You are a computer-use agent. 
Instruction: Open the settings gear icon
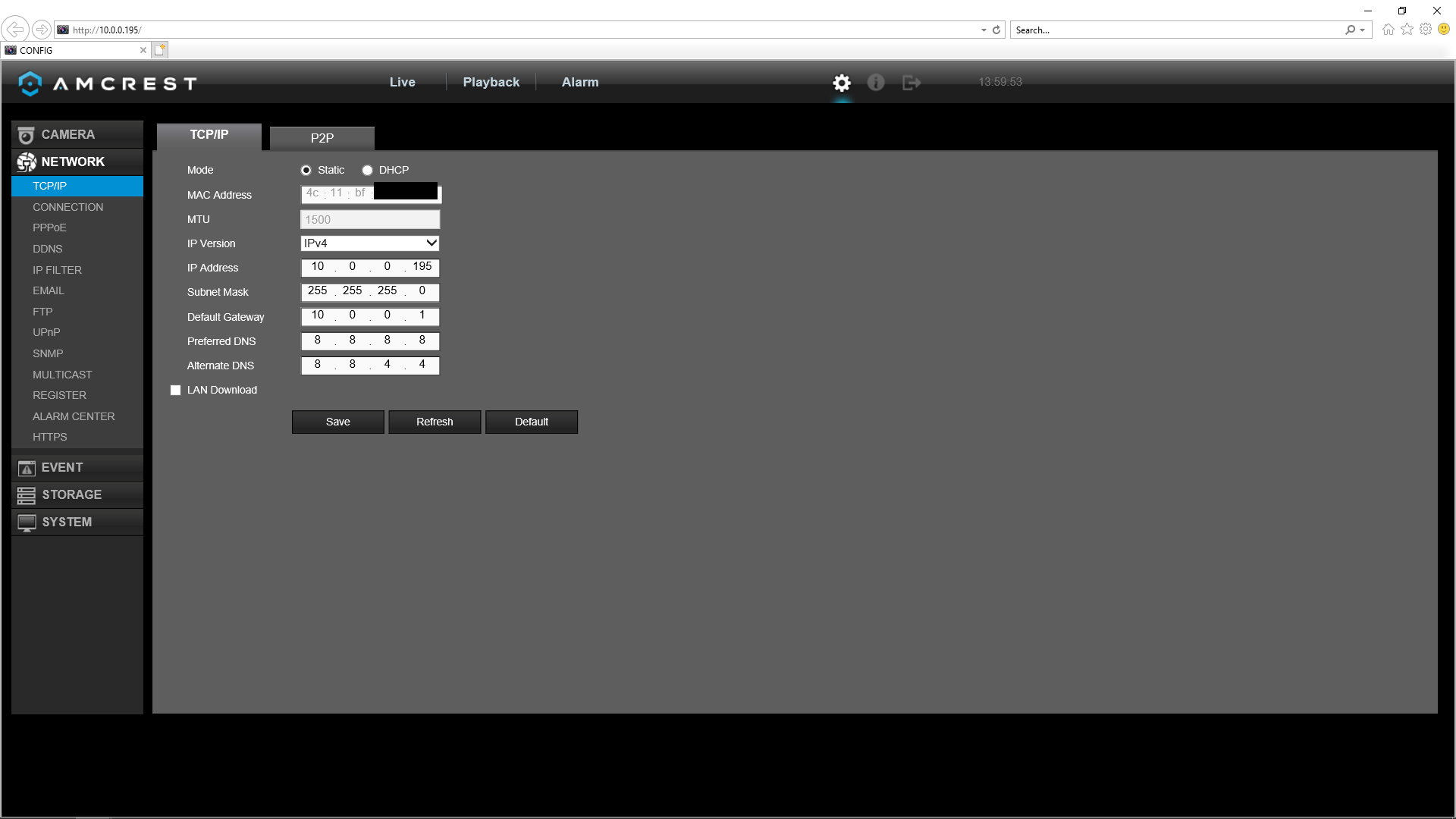(842, 83)
